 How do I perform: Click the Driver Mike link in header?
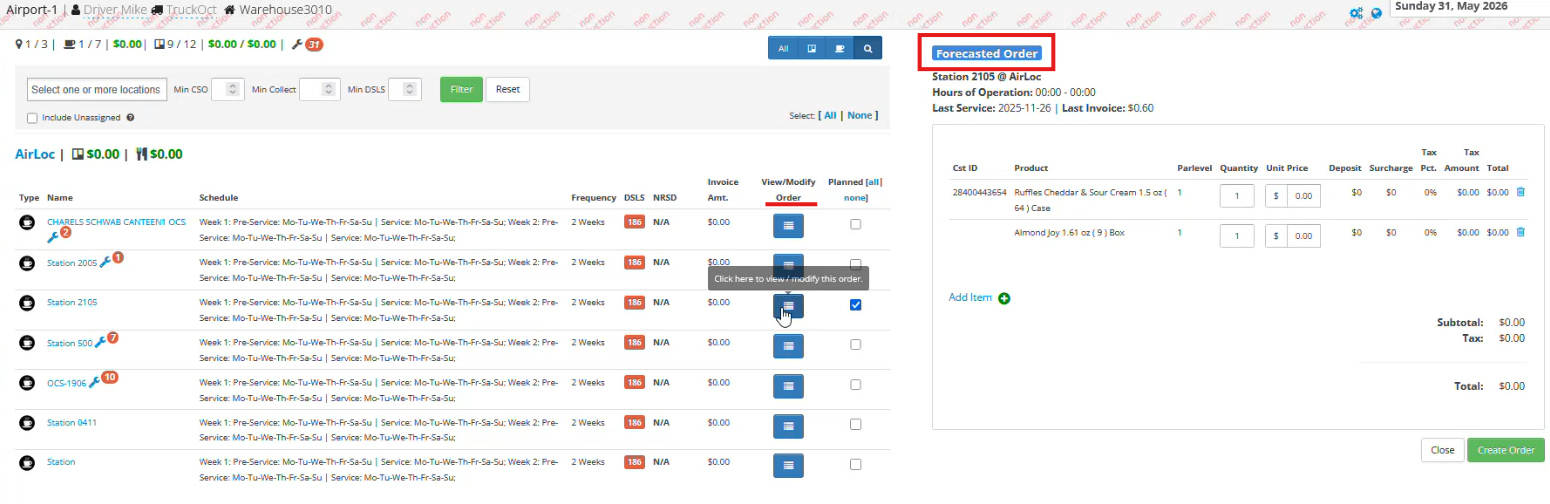point(115,10)
